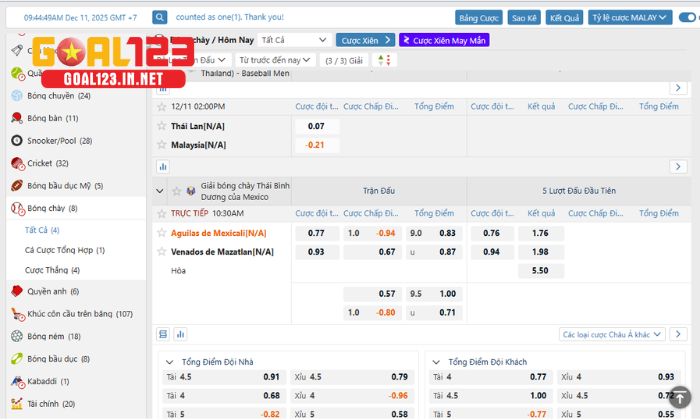This screenshot has height=420, width=700.
Task: Open the Tất Cả filter dropdown
Action: tap(294, 40)
